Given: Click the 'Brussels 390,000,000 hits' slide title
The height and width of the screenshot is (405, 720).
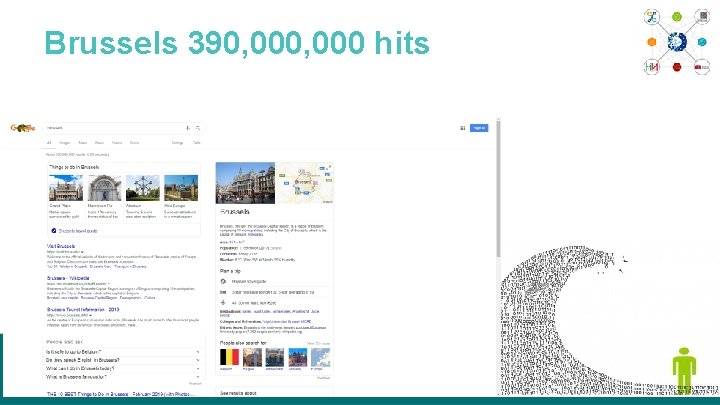Looking at the screenshot, I should (x=237, y=43).
